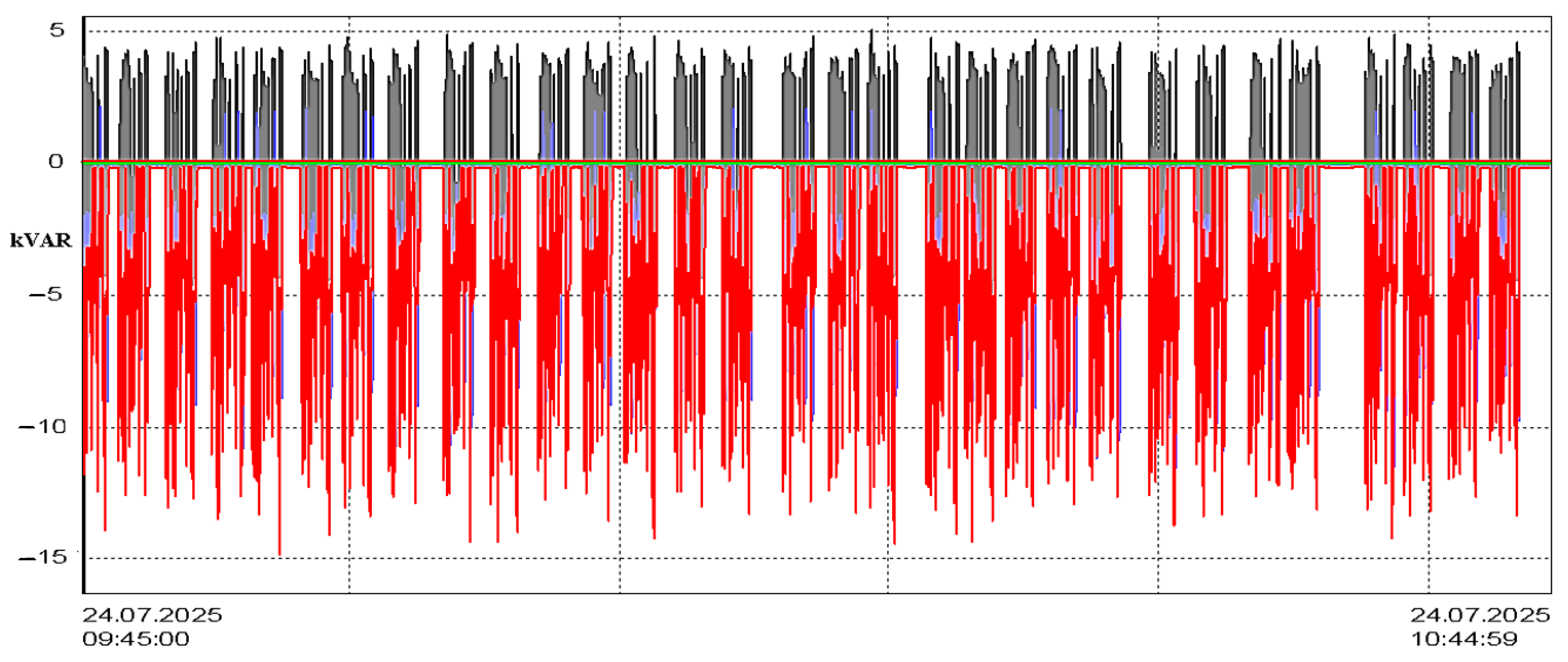Viewport: 1568px width, 662px height.
Task: Click the tallest black peak reaching 5
Action: coord(872,34)
